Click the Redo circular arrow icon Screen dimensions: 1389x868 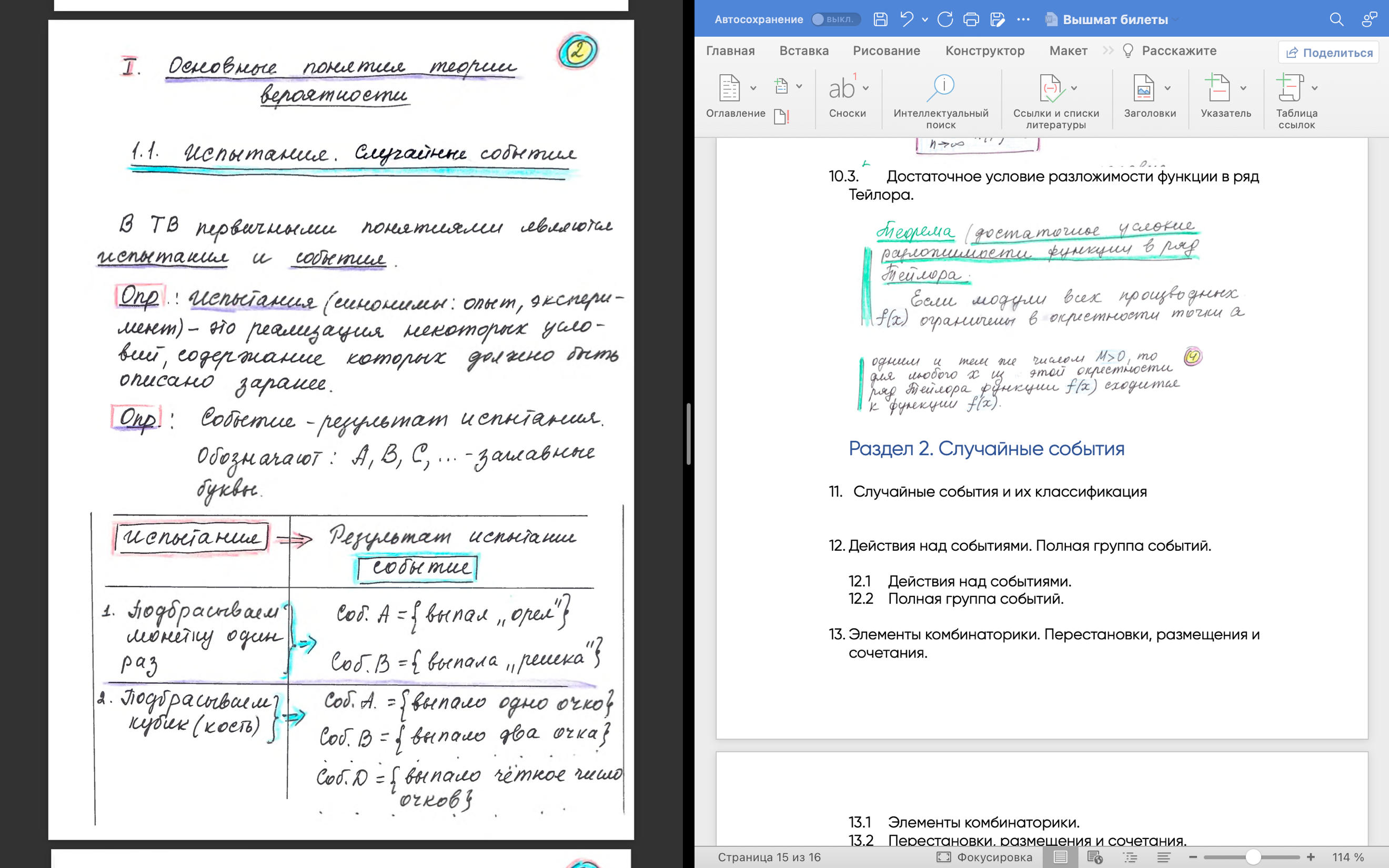click(x=945, y=19)
